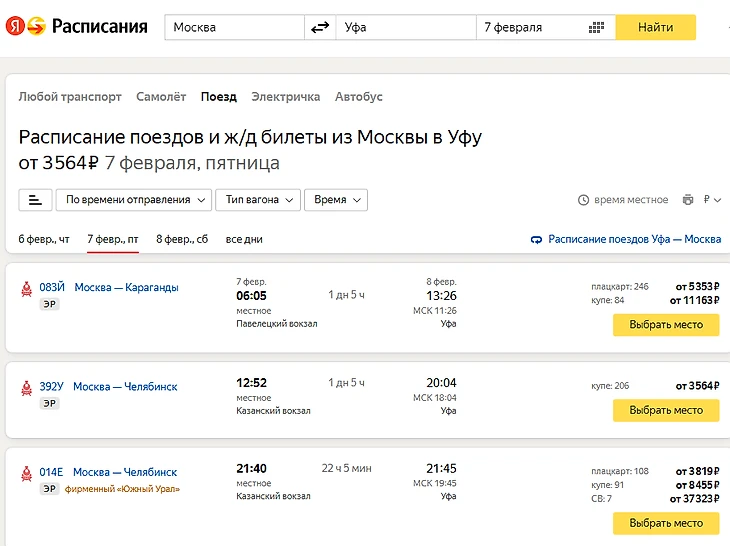730x546 pixels.
Task: Click the filter list icon button
Action: [35, 200]
